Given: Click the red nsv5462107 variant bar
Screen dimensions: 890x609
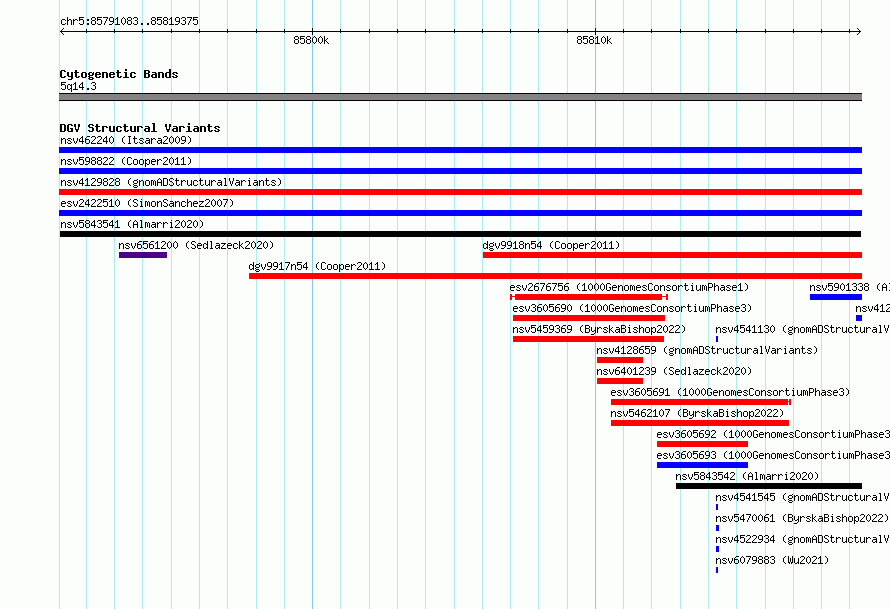Looking at the screenshot, I should pyautogui.click(x=700, y=423).
